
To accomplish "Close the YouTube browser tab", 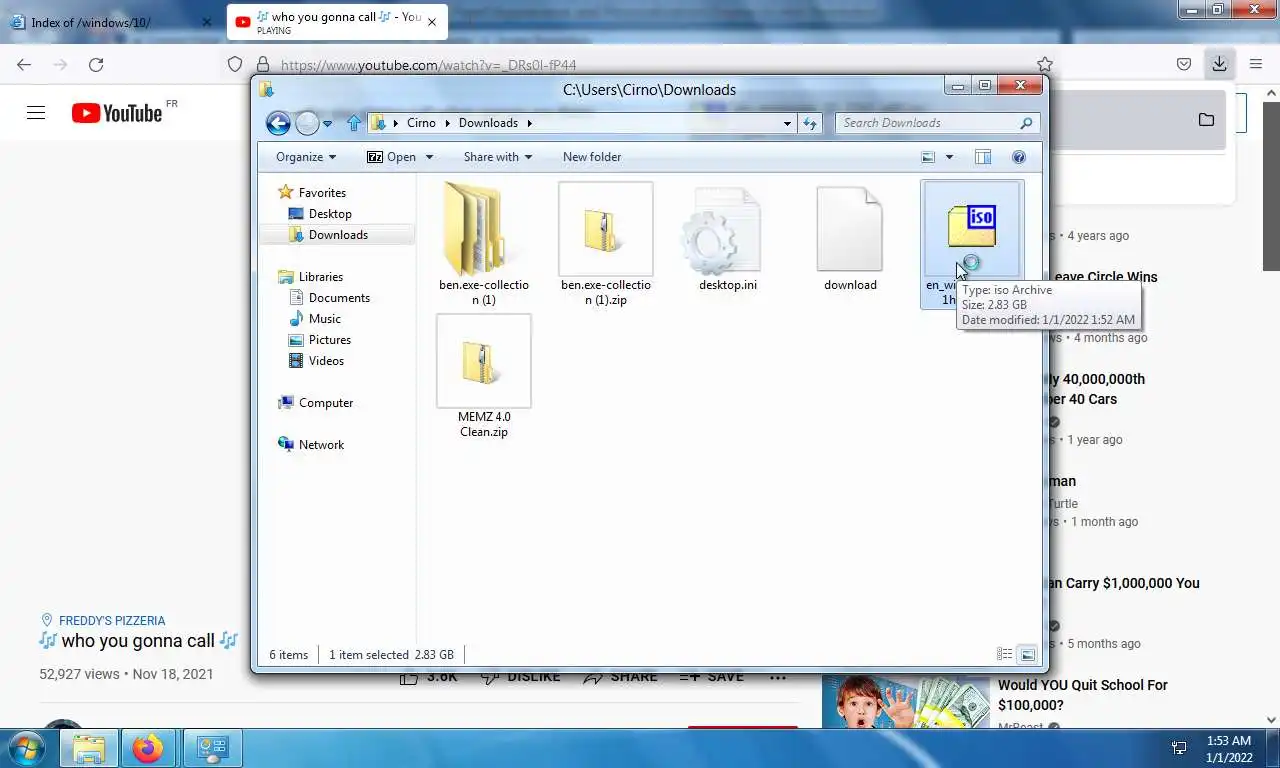I will pyautogui.click(x=432, y=22).
